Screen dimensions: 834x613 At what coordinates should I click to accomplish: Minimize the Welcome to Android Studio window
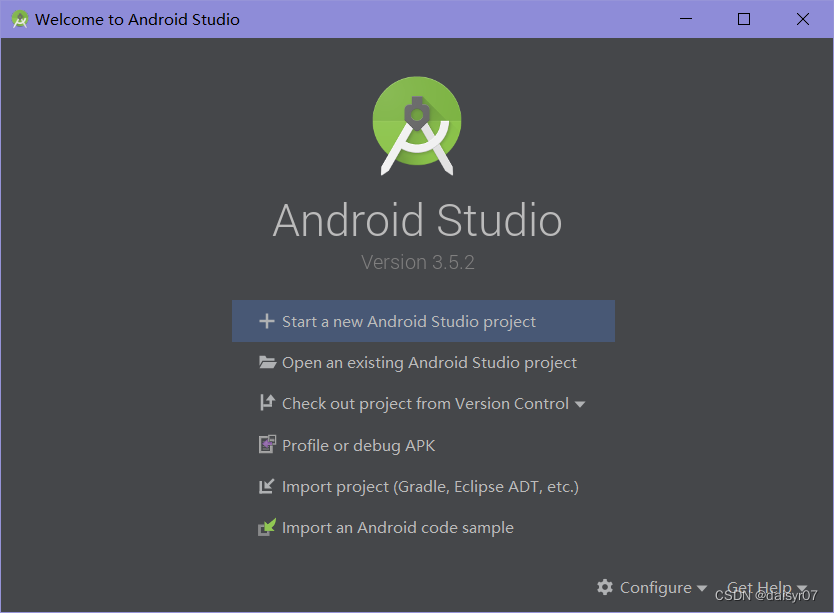pyautogui.click(x=686, y=19)
